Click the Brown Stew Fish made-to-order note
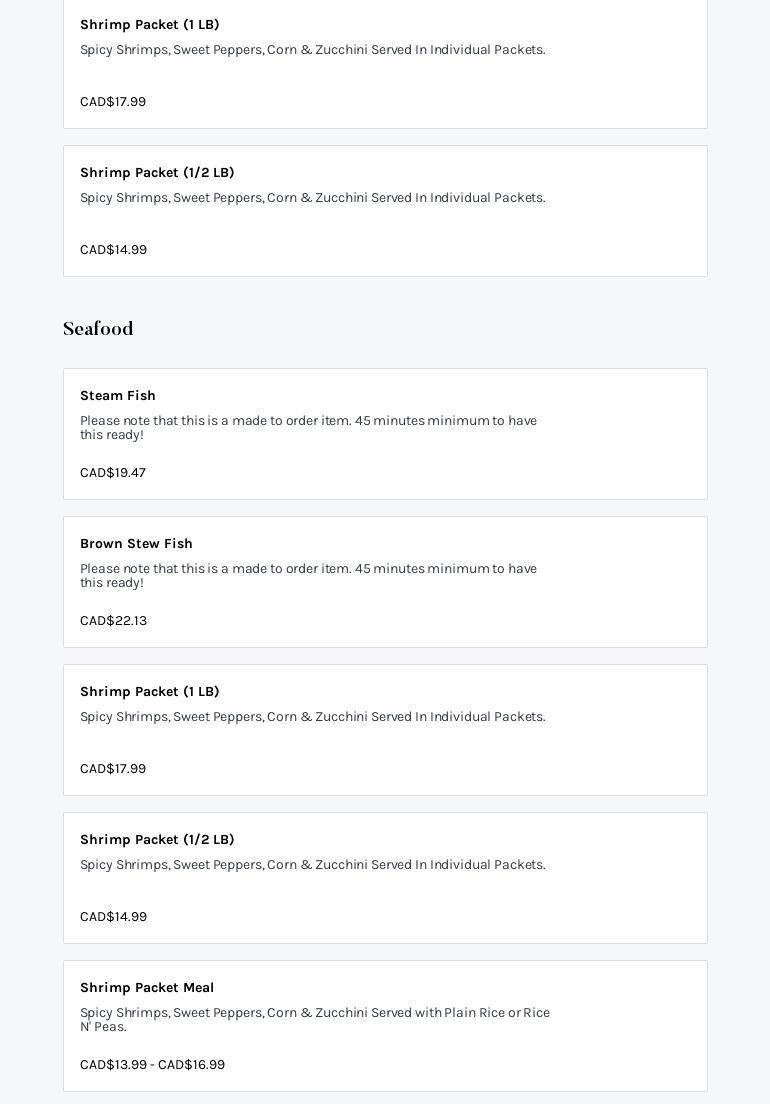Image resolution: width=770 pixels, height=1104 pixels. [308, 576]
